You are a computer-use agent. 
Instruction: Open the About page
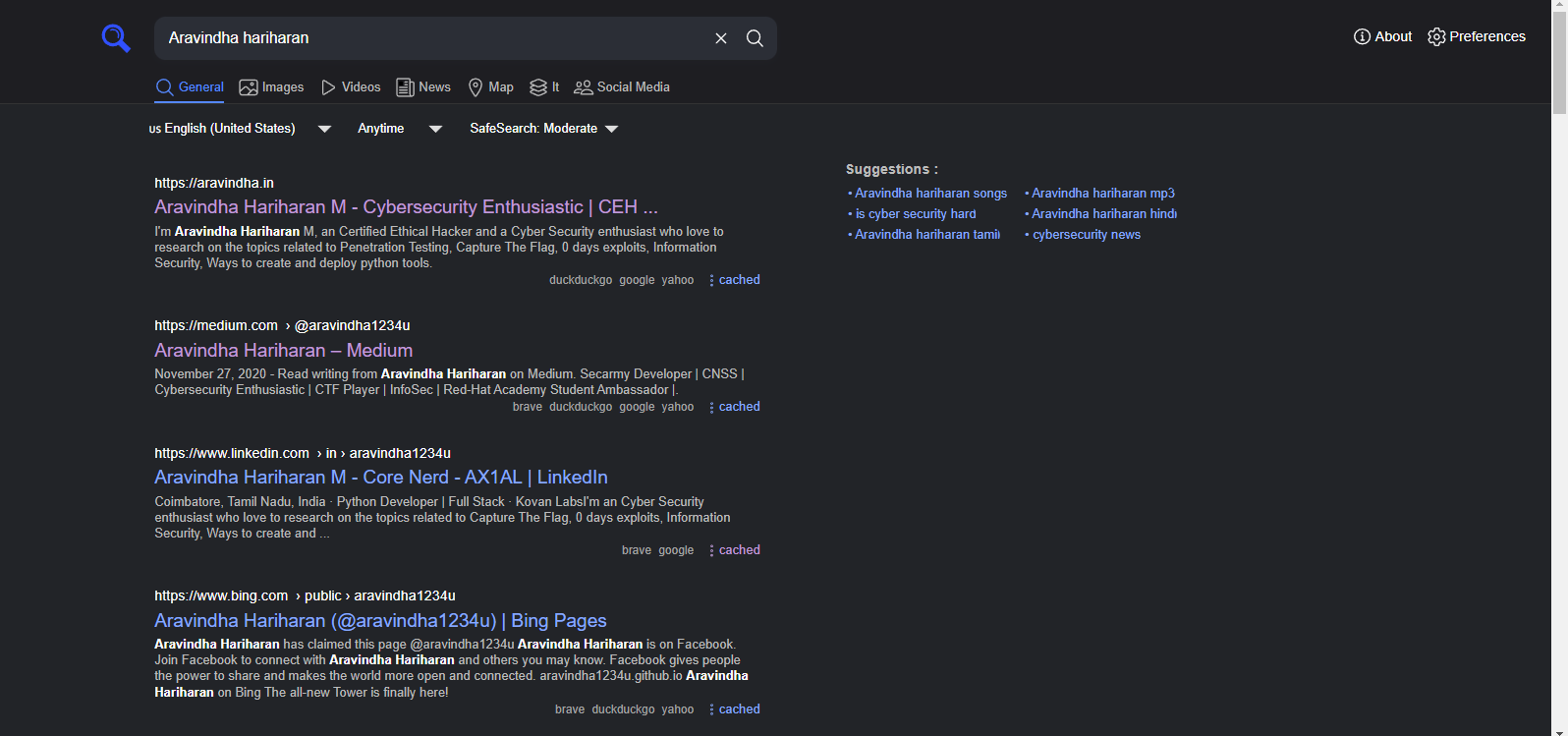[1382, 36]
